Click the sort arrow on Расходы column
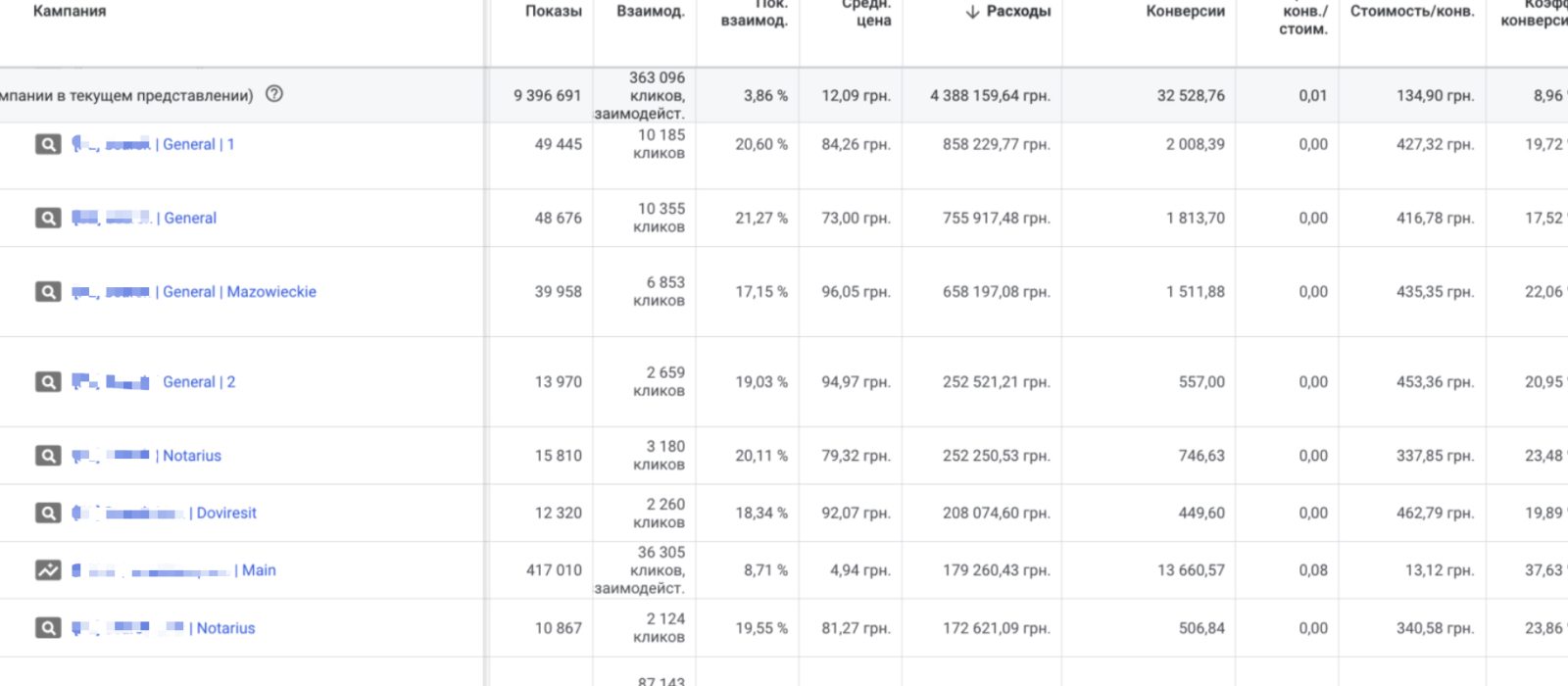This screenshot has height=686, width=1568. point(972,12)
